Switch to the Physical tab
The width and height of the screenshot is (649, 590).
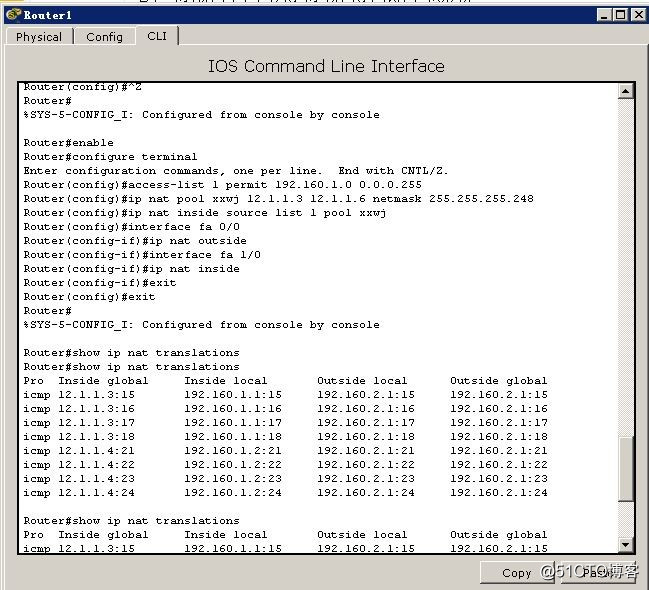click(39, 36)
